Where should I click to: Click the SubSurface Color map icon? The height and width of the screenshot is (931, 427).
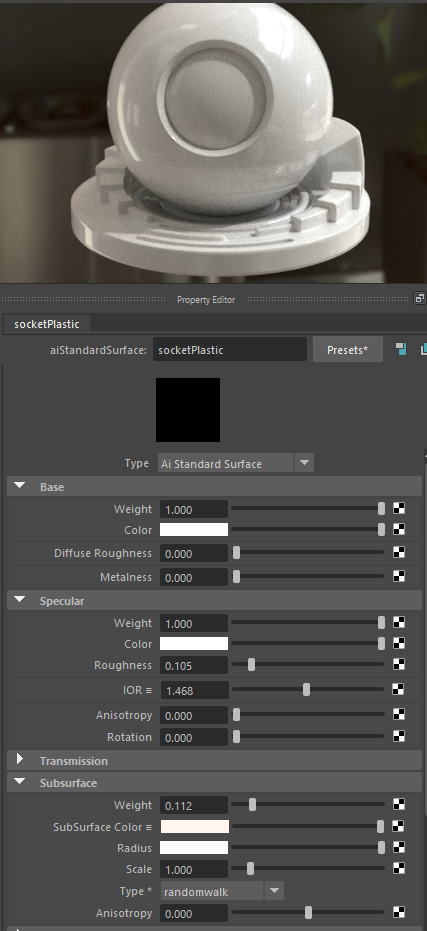[x=399, y=826]
